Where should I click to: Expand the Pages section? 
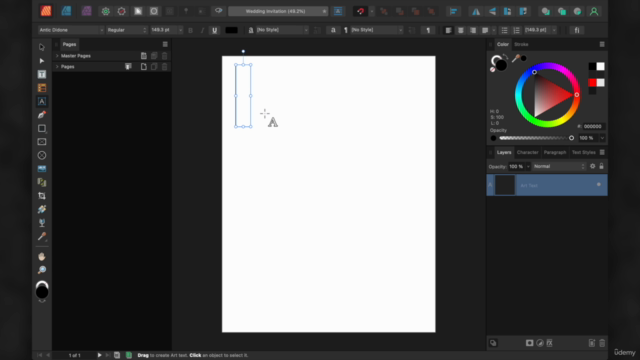coord(57,67)
